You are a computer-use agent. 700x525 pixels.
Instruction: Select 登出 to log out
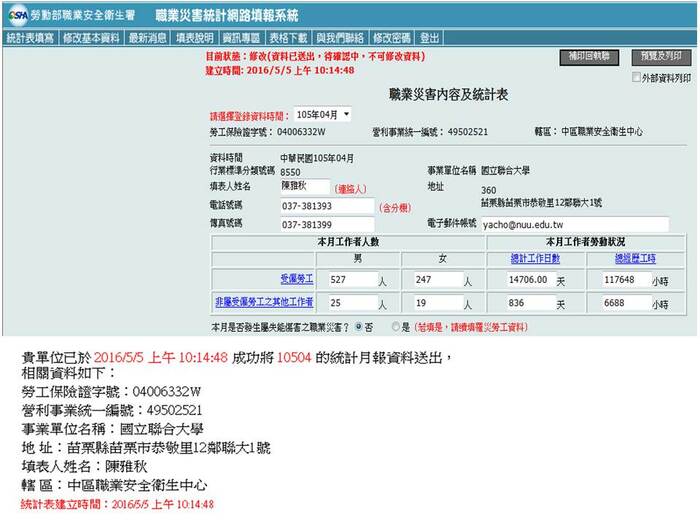[429, 38]
